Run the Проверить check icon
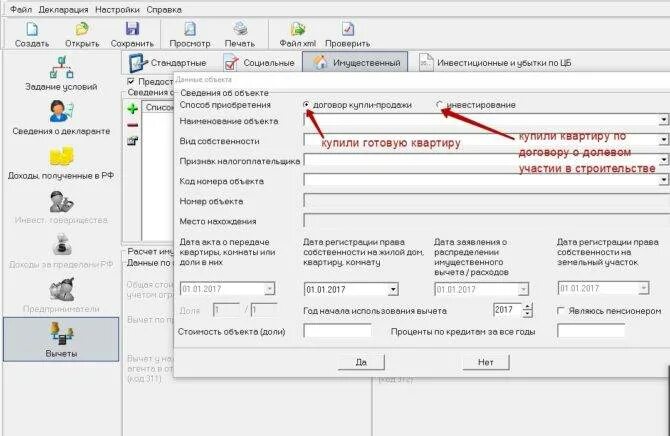Viewport: 670px width, 436px height. [x=347, y=29]
